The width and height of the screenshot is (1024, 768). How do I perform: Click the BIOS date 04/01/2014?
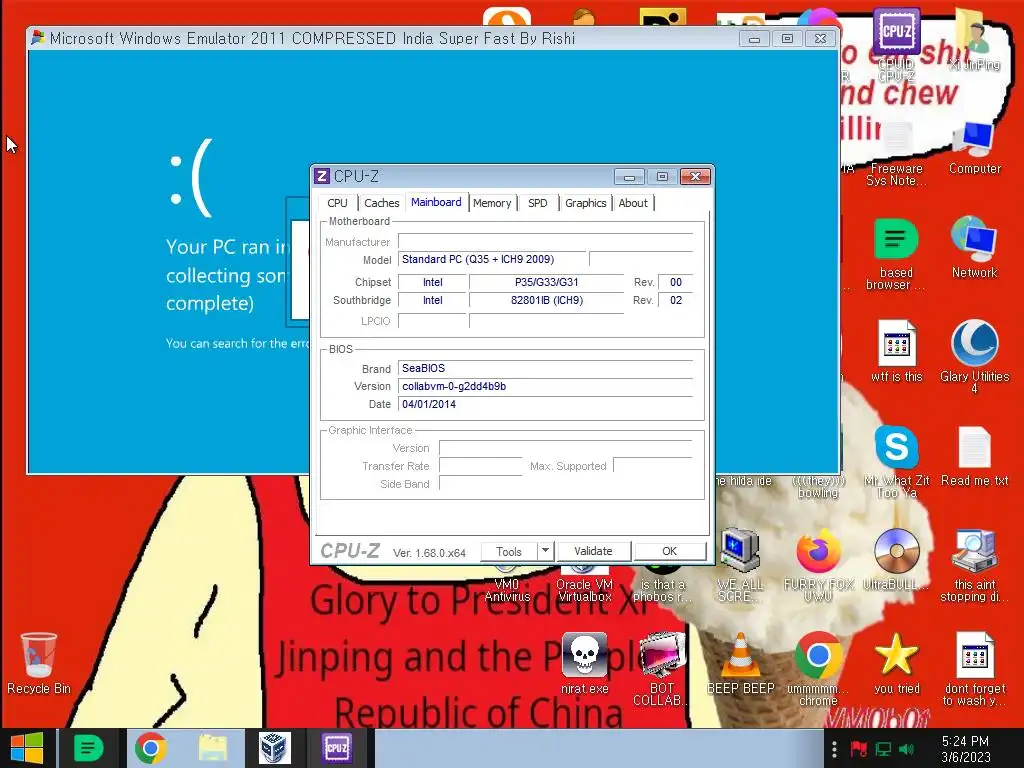coord(545,404)
